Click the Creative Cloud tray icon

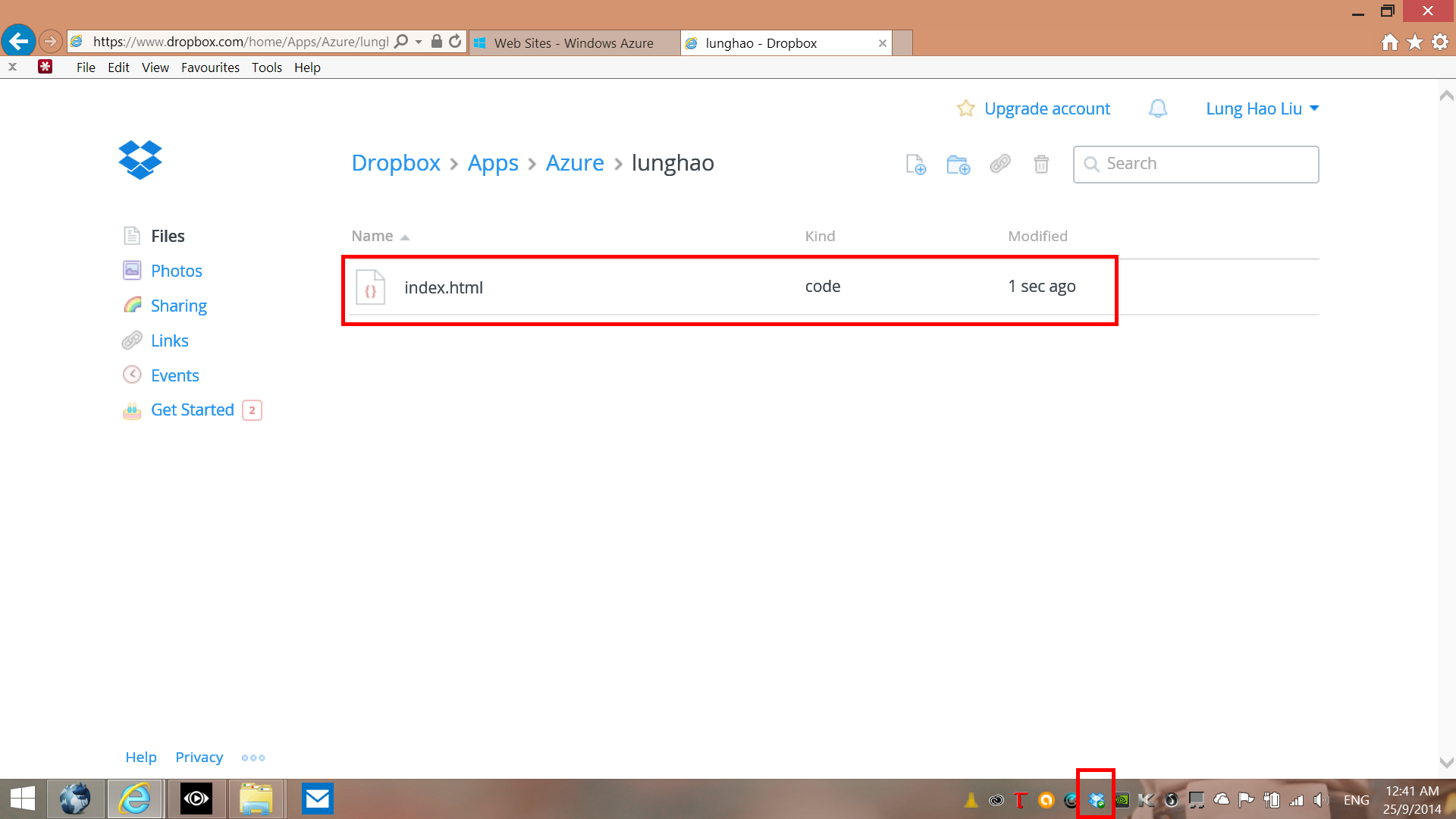coord(996,799)
